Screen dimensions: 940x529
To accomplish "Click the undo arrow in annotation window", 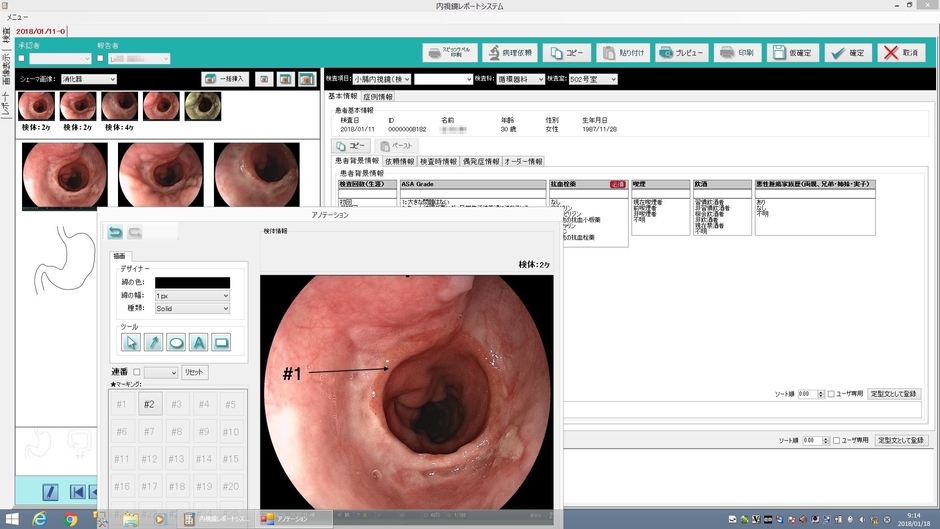I will pyautogui.click(x=115, y=232).
